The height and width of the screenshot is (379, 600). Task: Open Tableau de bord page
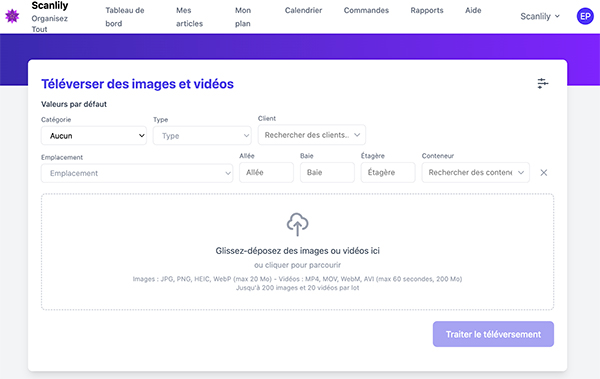click(x=125, y=17)
